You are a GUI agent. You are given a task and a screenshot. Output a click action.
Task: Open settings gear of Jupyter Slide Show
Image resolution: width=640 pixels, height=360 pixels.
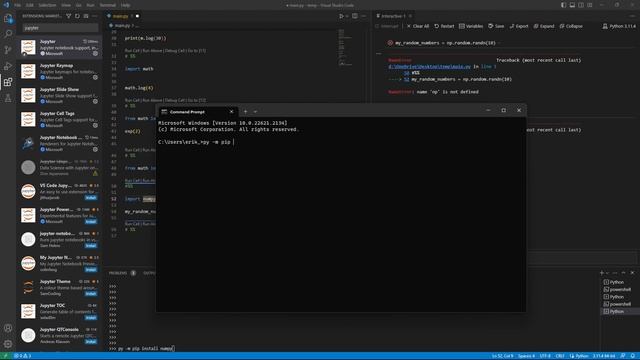click(95, 102)
